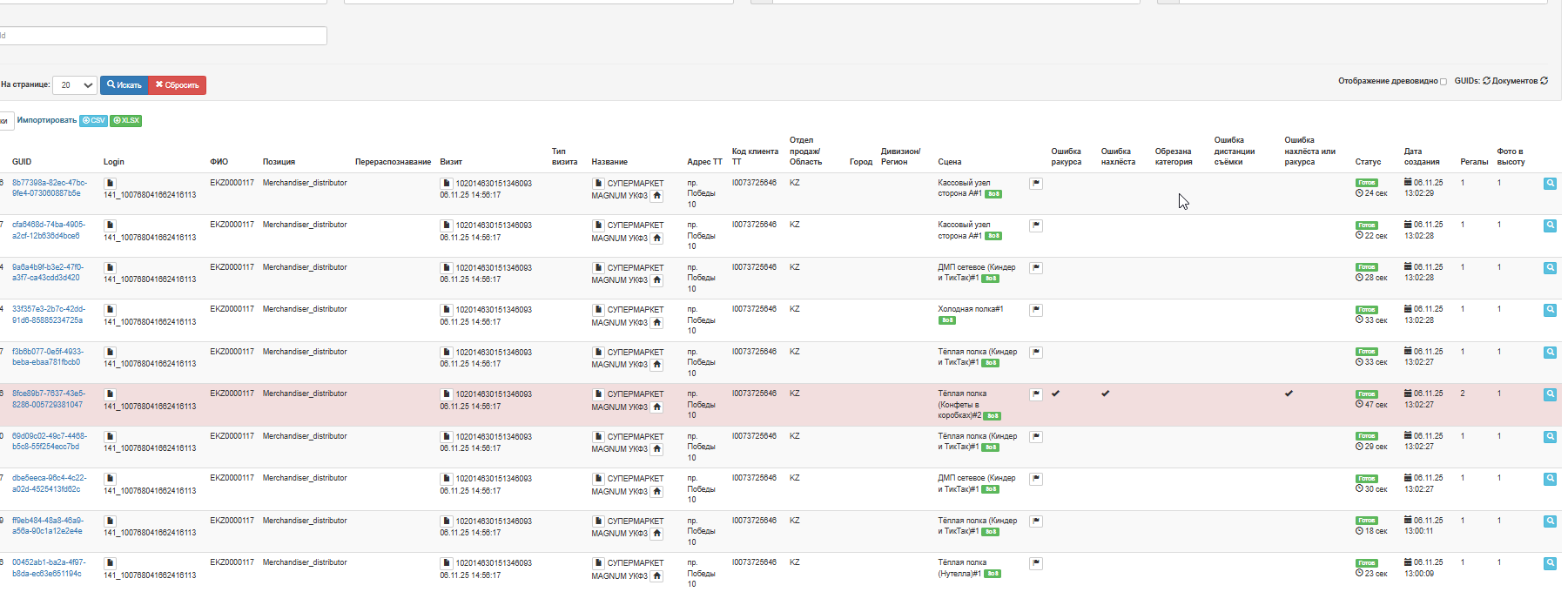Image resolution: width=1568 pixels, height=592 pixels.
Task: Open magnifier view for the Нутелла scene row
Action: tap(1550, 563)
